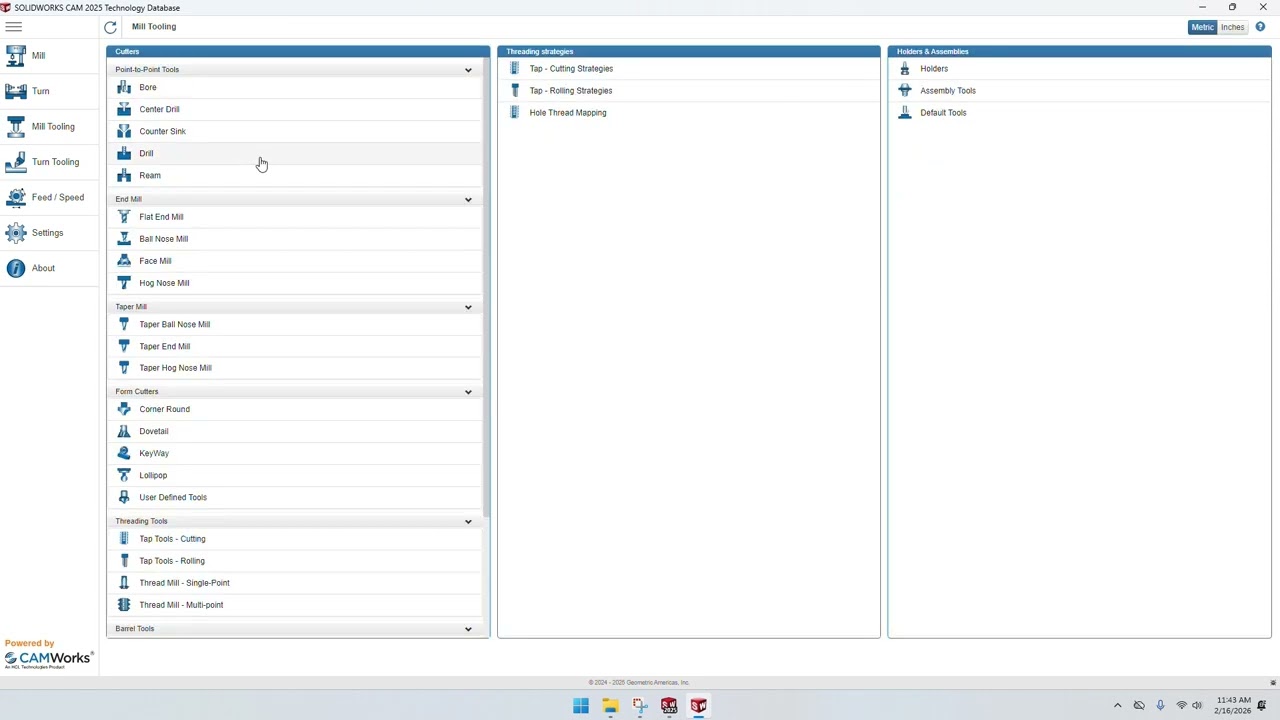
Task: Open File Explorer from taskbar
Action: click(x=610, y=706)
